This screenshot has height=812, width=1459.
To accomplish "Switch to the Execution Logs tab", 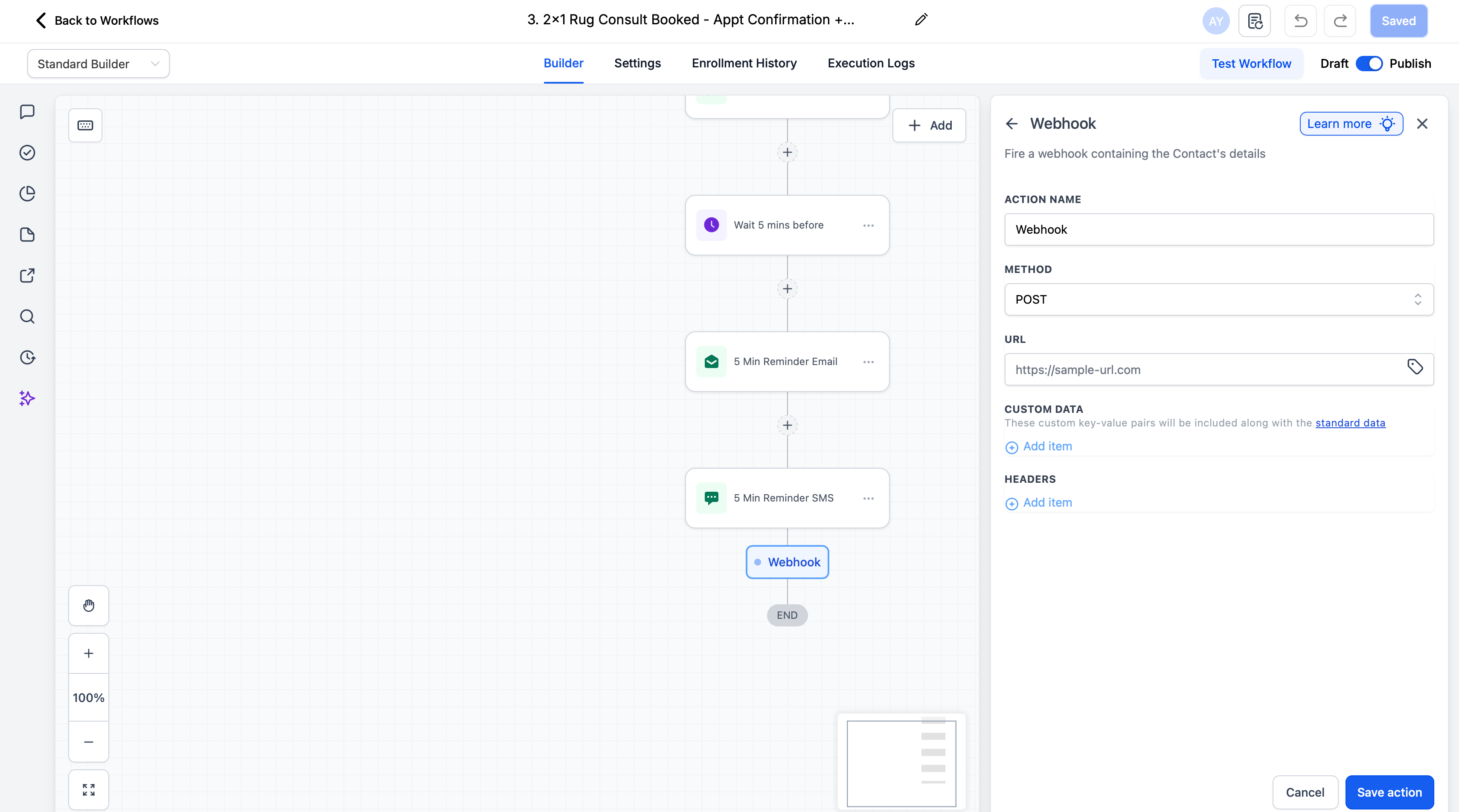I will (871, 64).
